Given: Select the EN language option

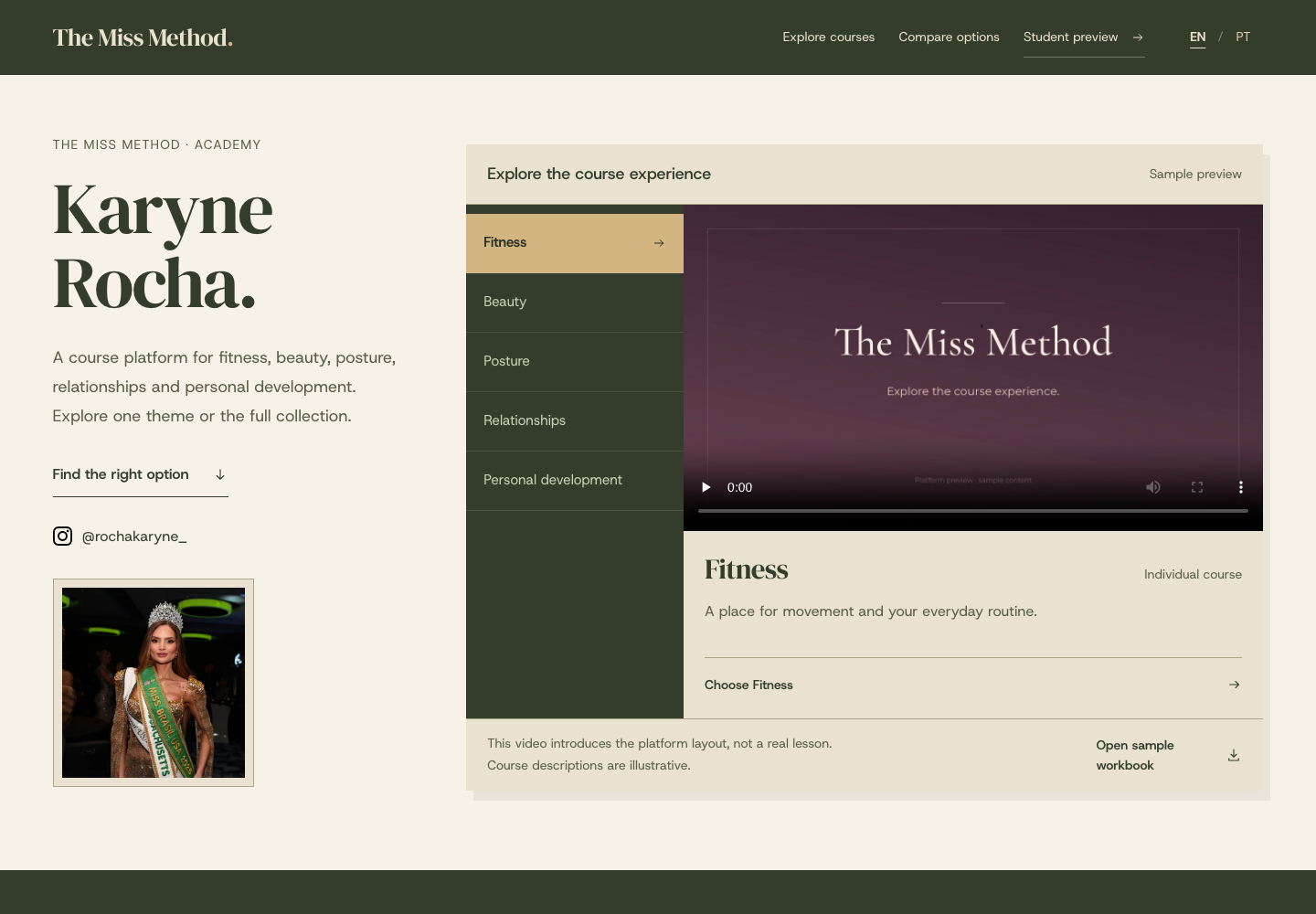Looking at the screenshot, I should (1197, 37).
